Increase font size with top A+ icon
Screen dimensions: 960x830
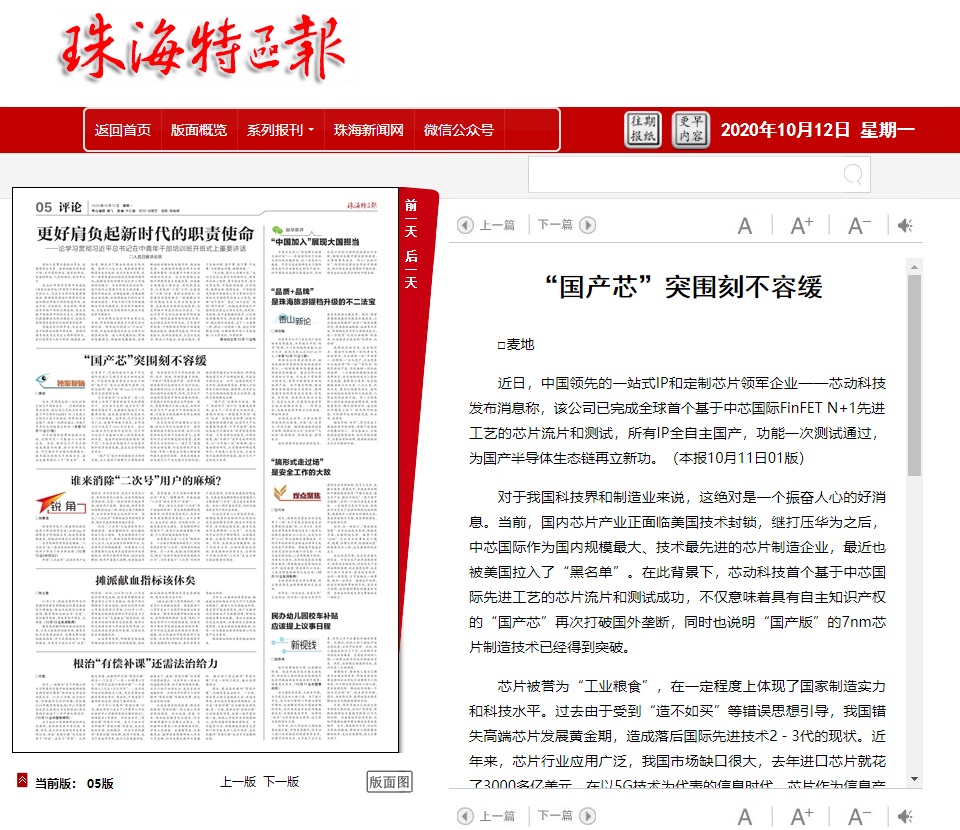(x=802, y=226)
